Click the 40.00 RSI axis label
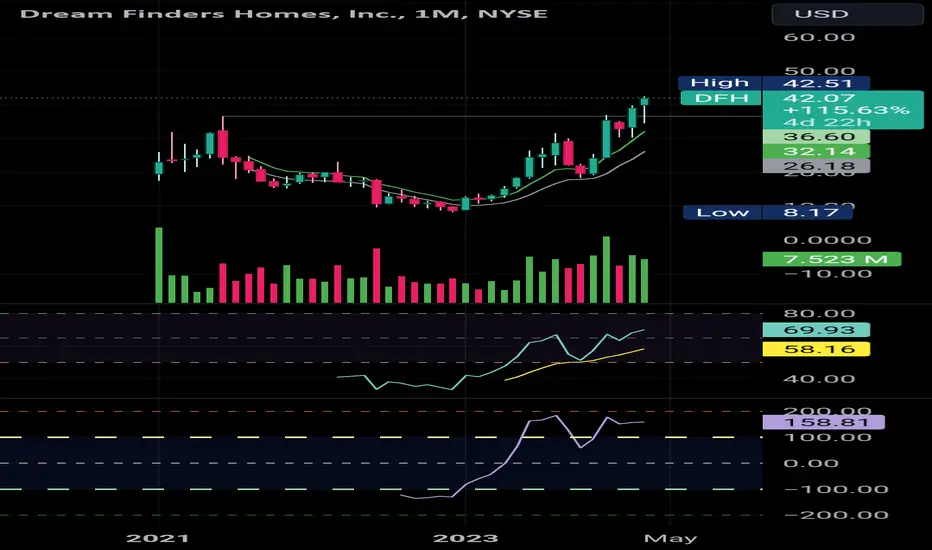 [819, 379]
